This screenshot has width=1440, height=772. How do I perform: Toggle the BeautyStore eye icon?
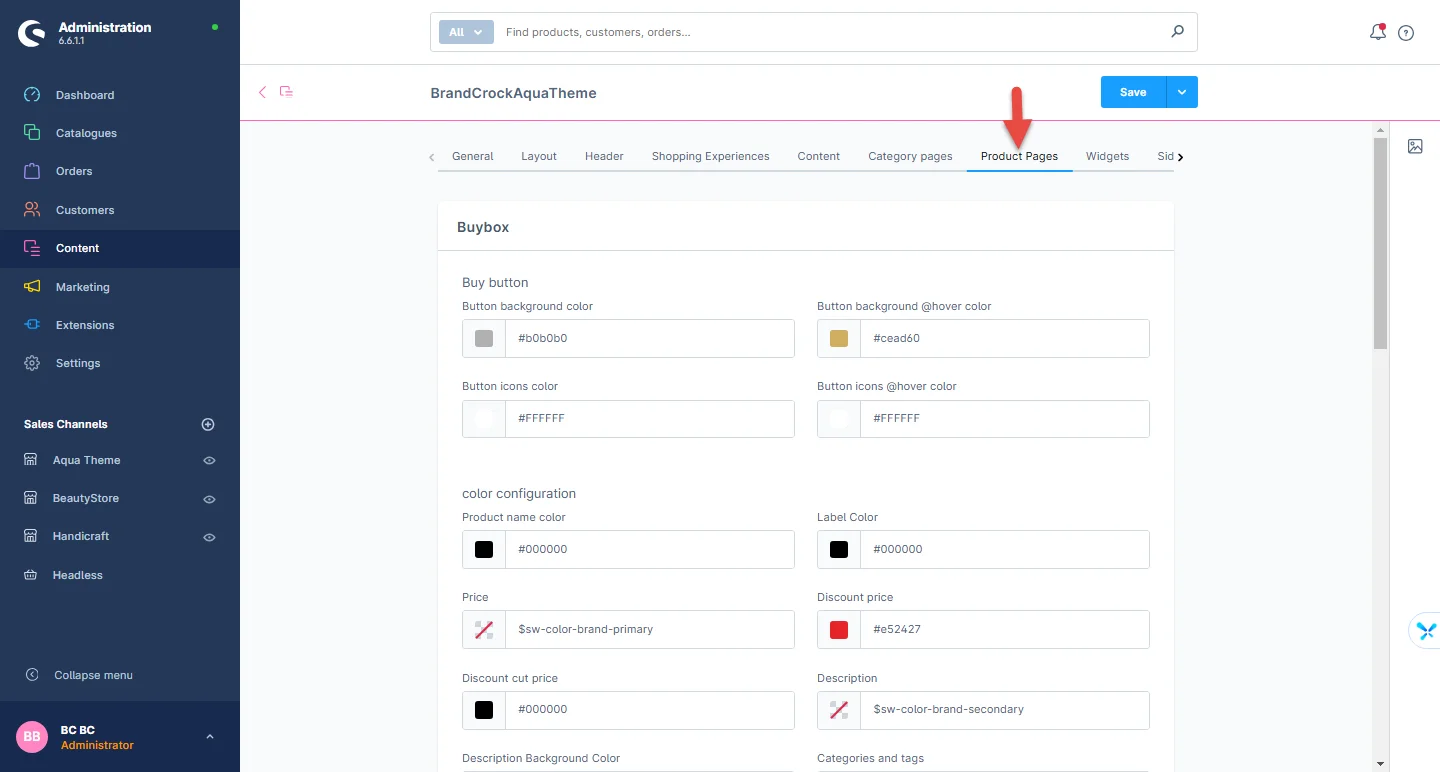pyautogui.click(x=209, y=499)
